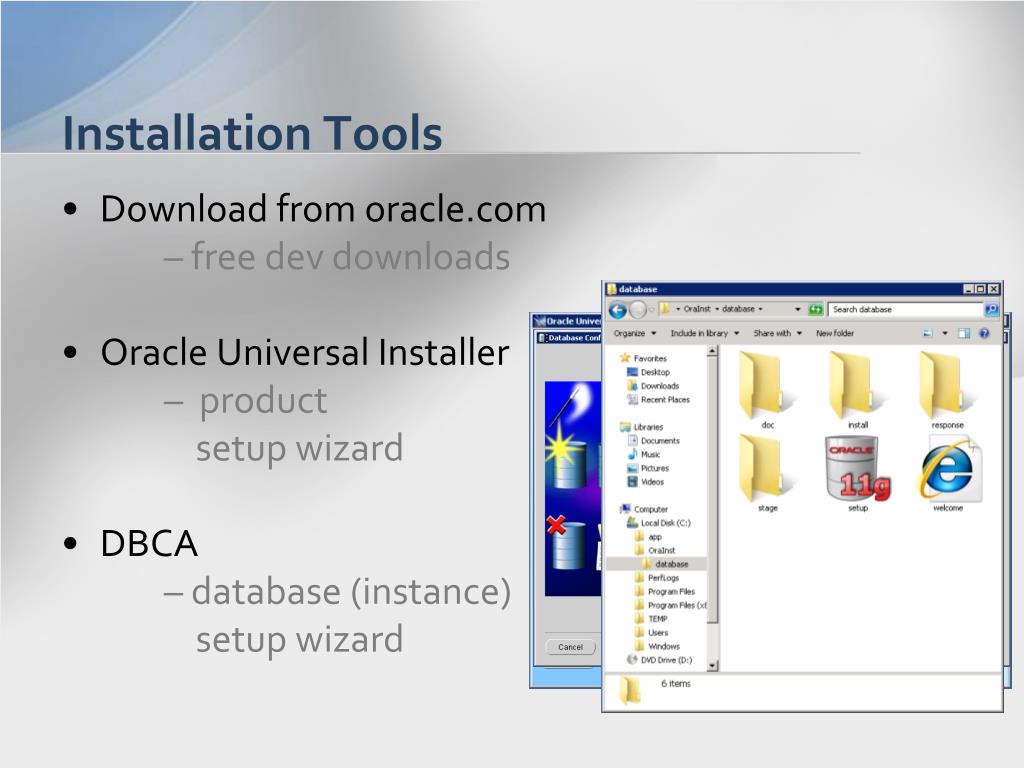The height and width of the screenshot is (768, 1024).
Task: Expand the view options dropdown arrow
Action: (x=944, y=334)
